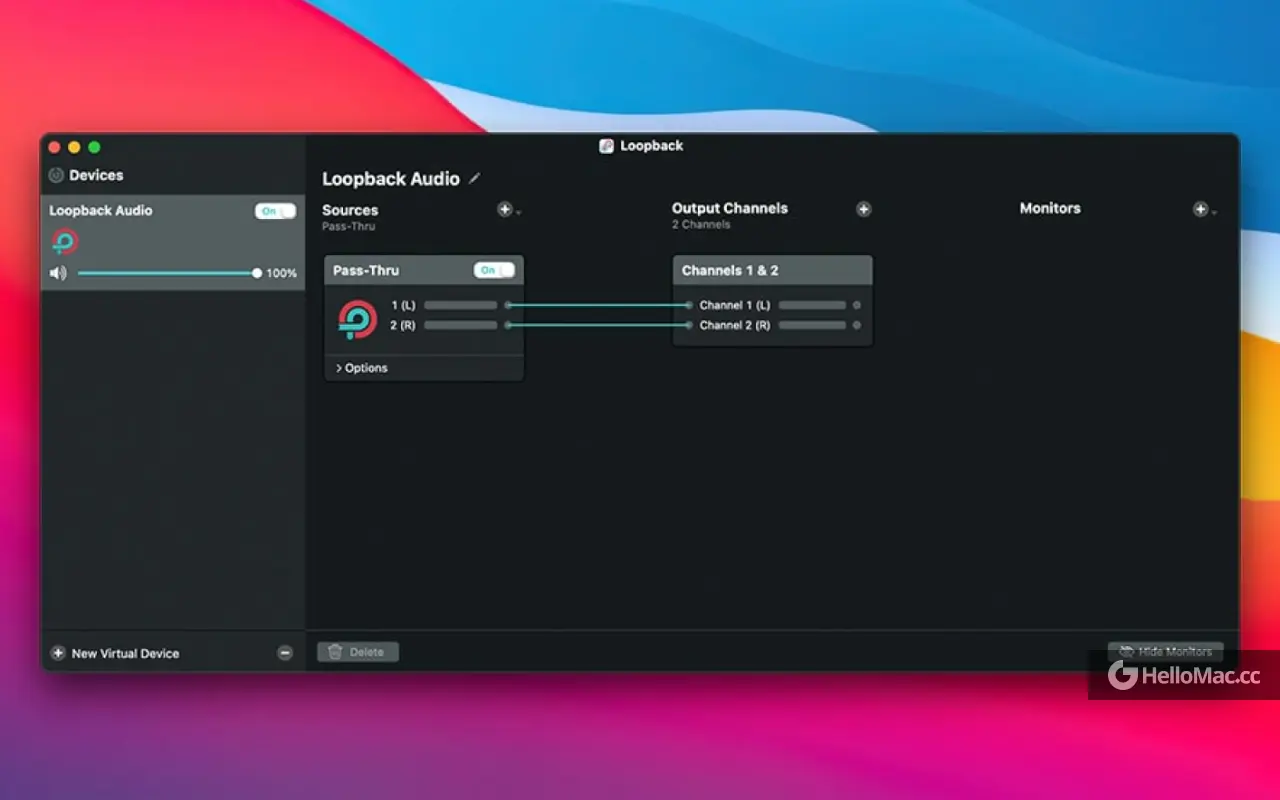
Task: Click the Monitors heading
Action: click(x=1050, y=208)
